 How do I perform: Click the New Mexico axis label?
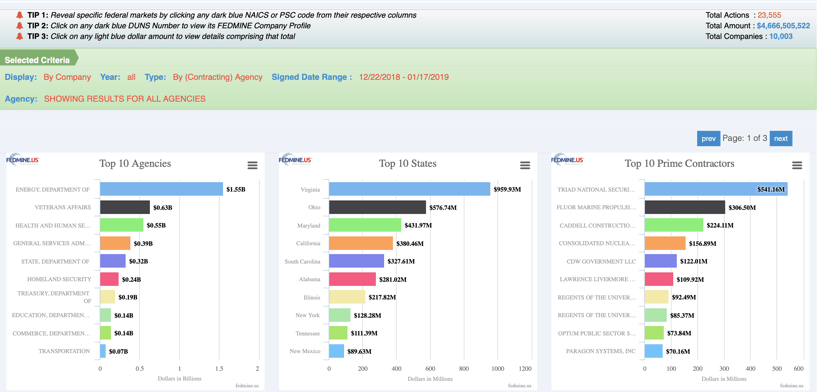305,351
